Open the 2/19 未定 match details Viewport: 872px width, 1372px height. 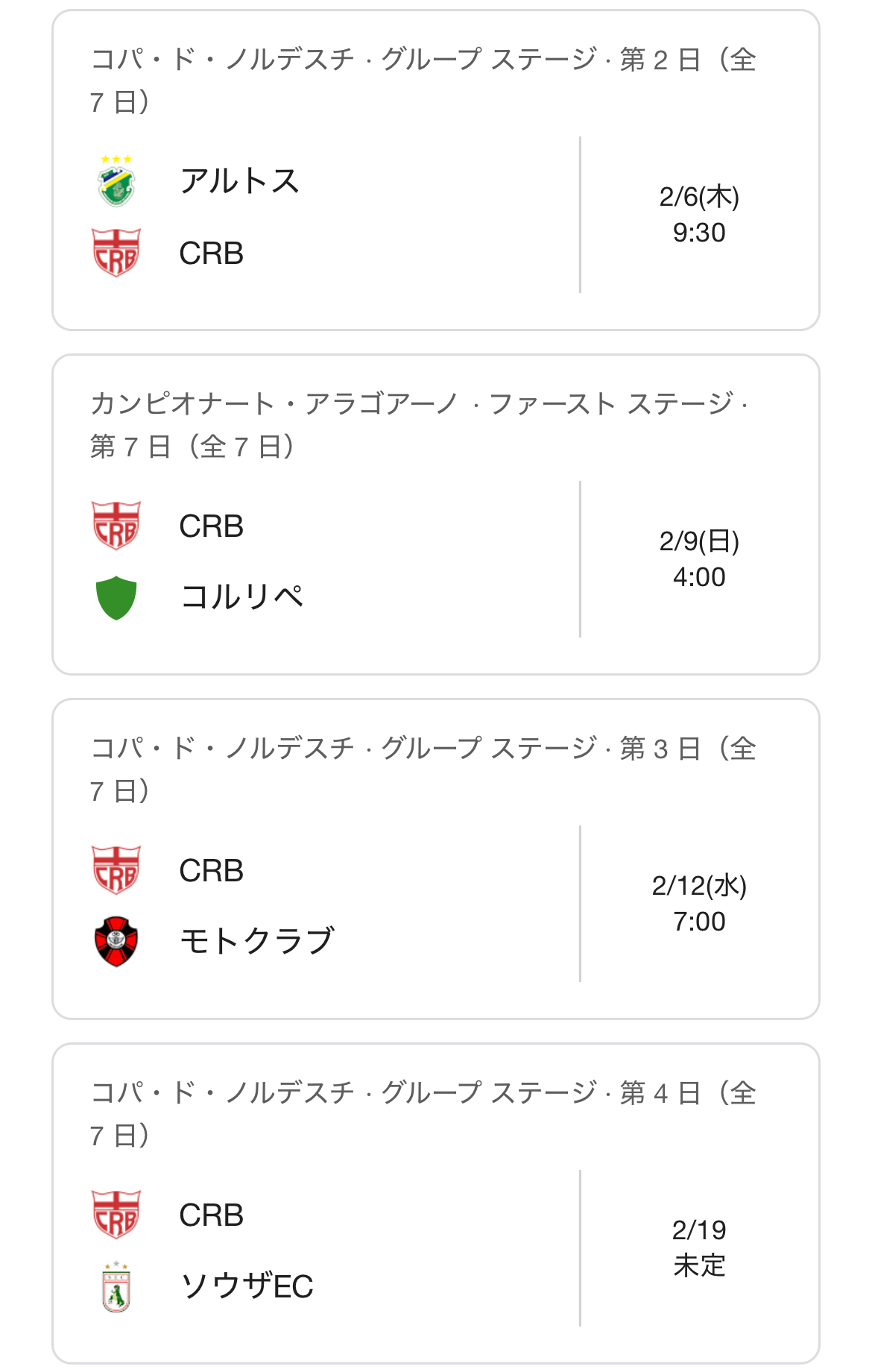pos(699,1248)
